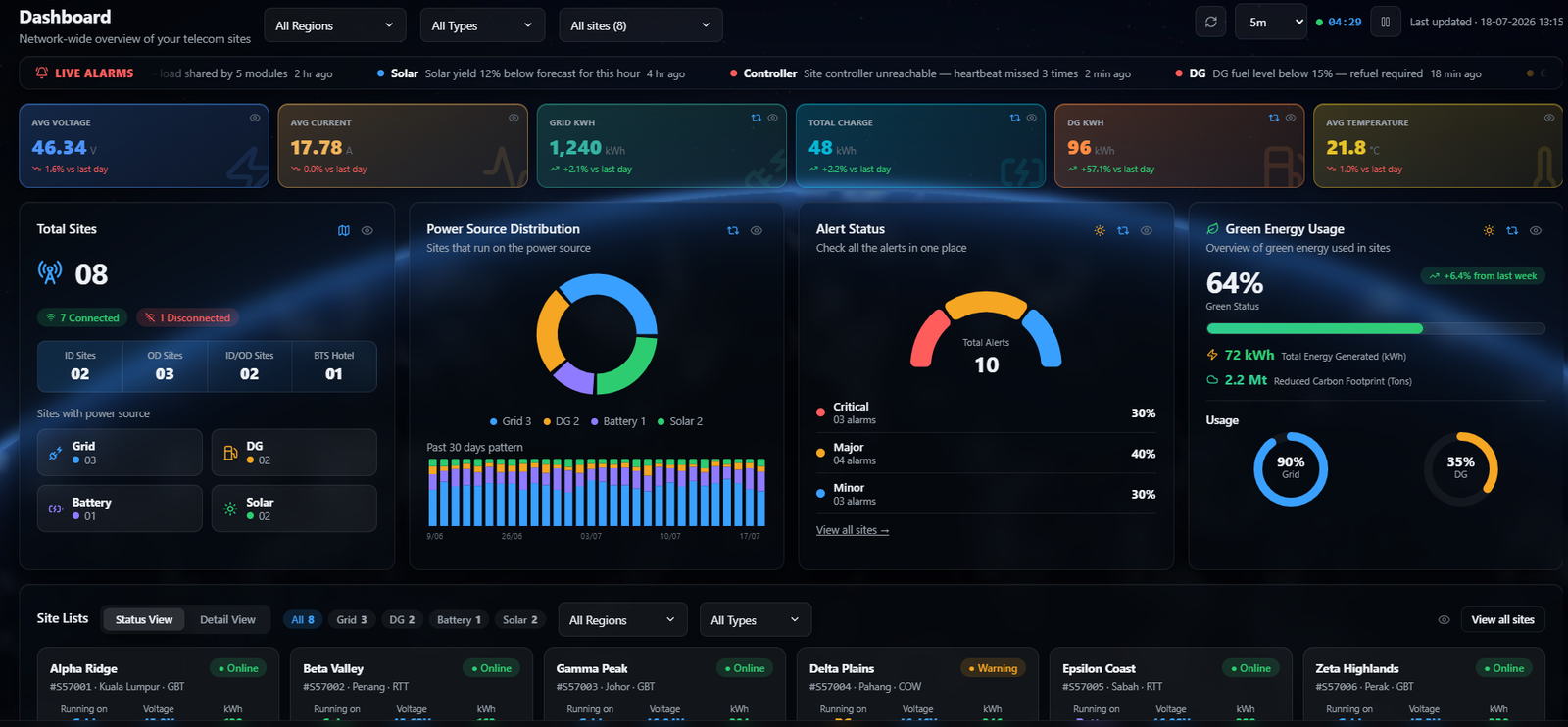This screenshot has height=727, width=1568.
Task: Hide the Avg Current card
Action: pyautogui.click(x=514, y=118)
